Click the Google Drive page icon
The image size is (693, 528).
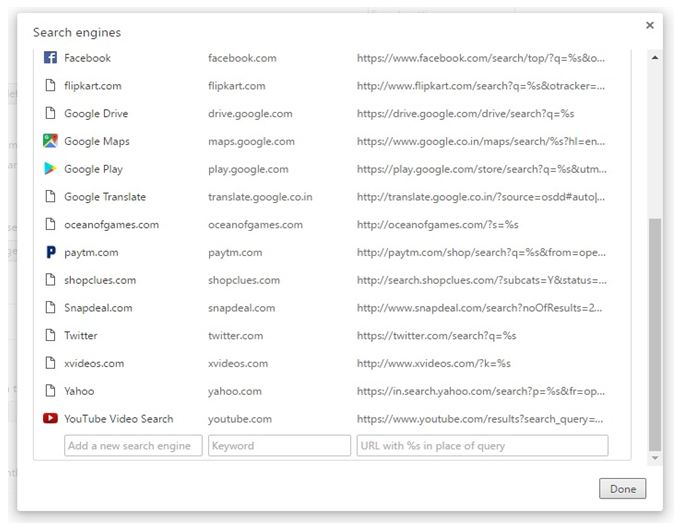pos(50,113)
